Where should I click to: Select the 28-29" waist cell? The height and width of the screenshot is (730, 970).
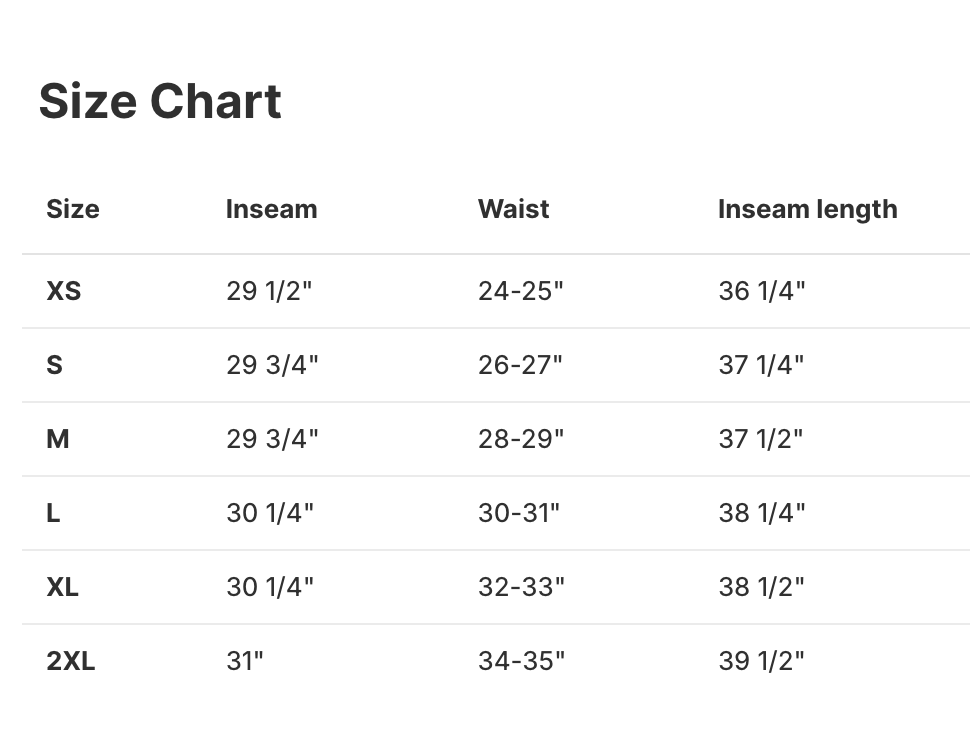coord(520,439)
